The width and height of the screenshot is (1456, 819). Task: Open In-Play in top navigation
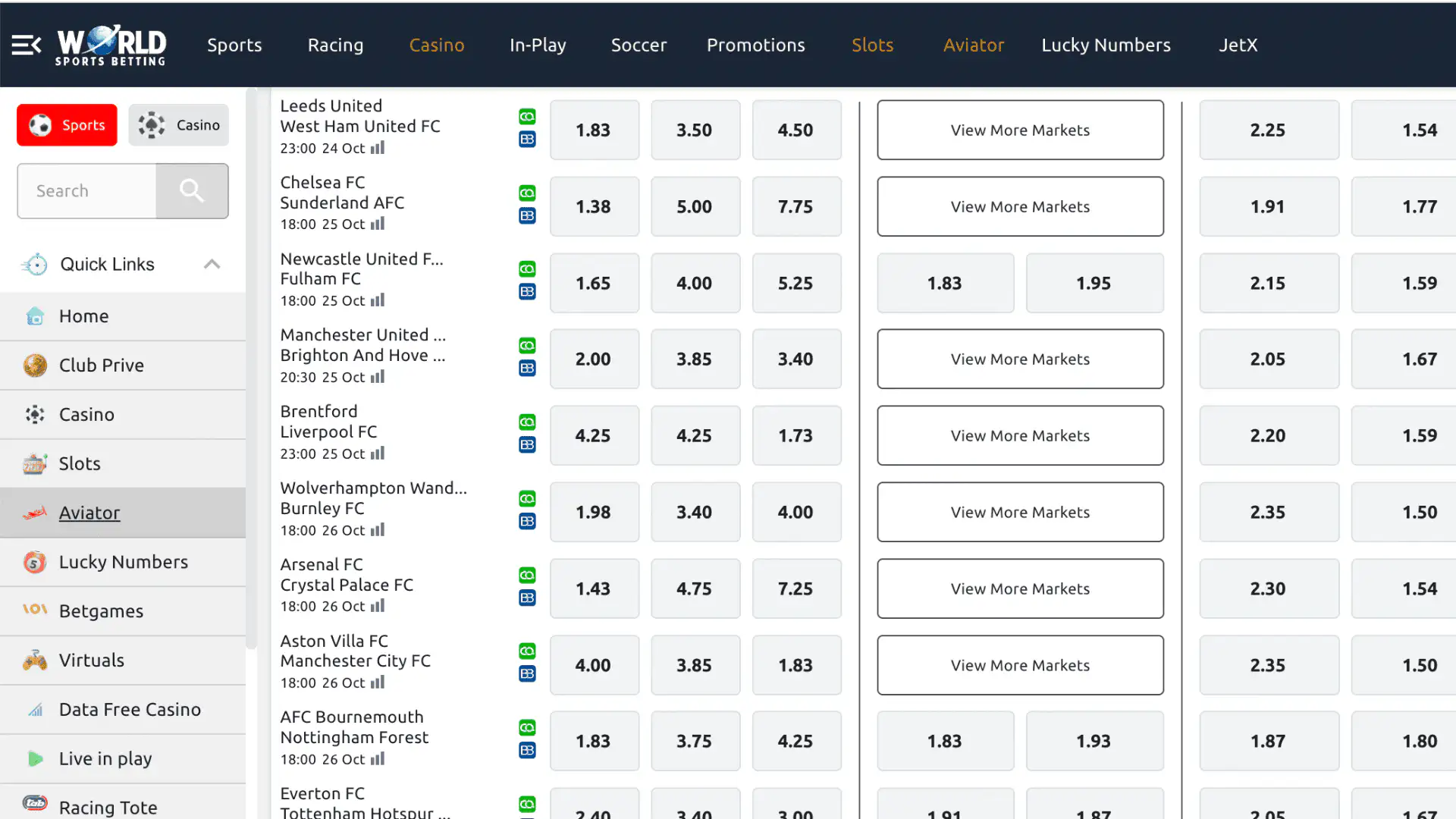click(538, 45)
